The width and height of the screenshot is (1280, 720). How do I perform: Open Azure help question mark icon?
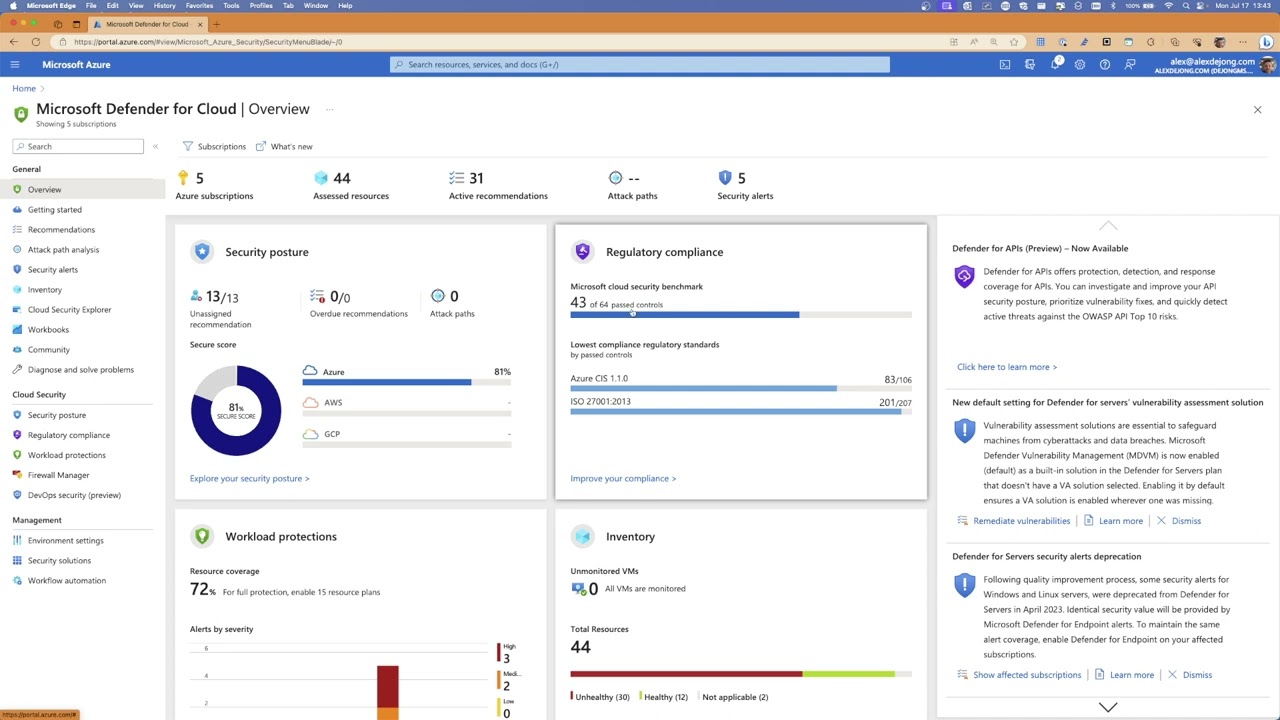pos(1105,64)
